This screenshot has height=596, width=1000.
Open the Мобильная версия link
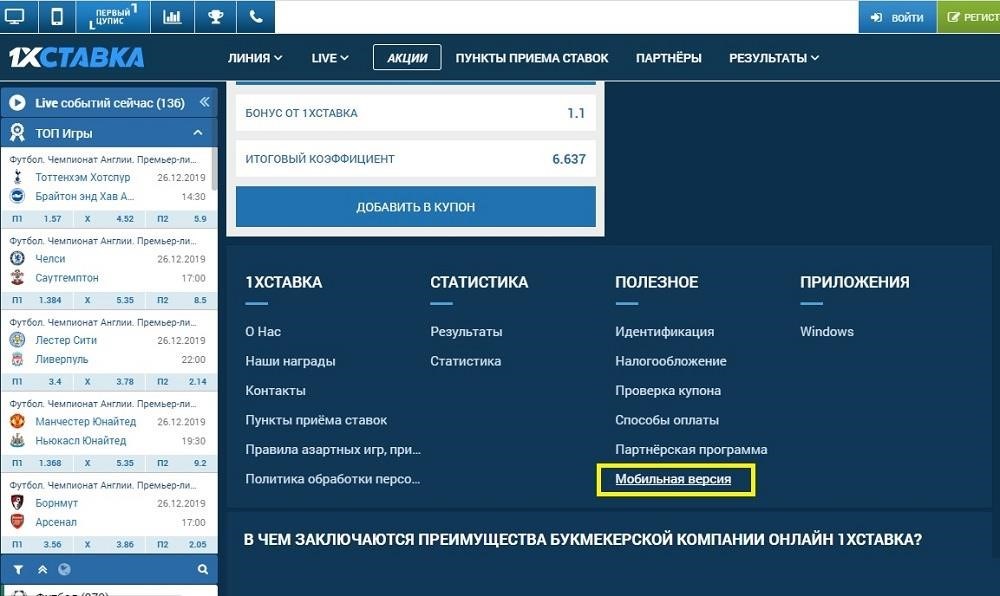[x=673, y=479]
